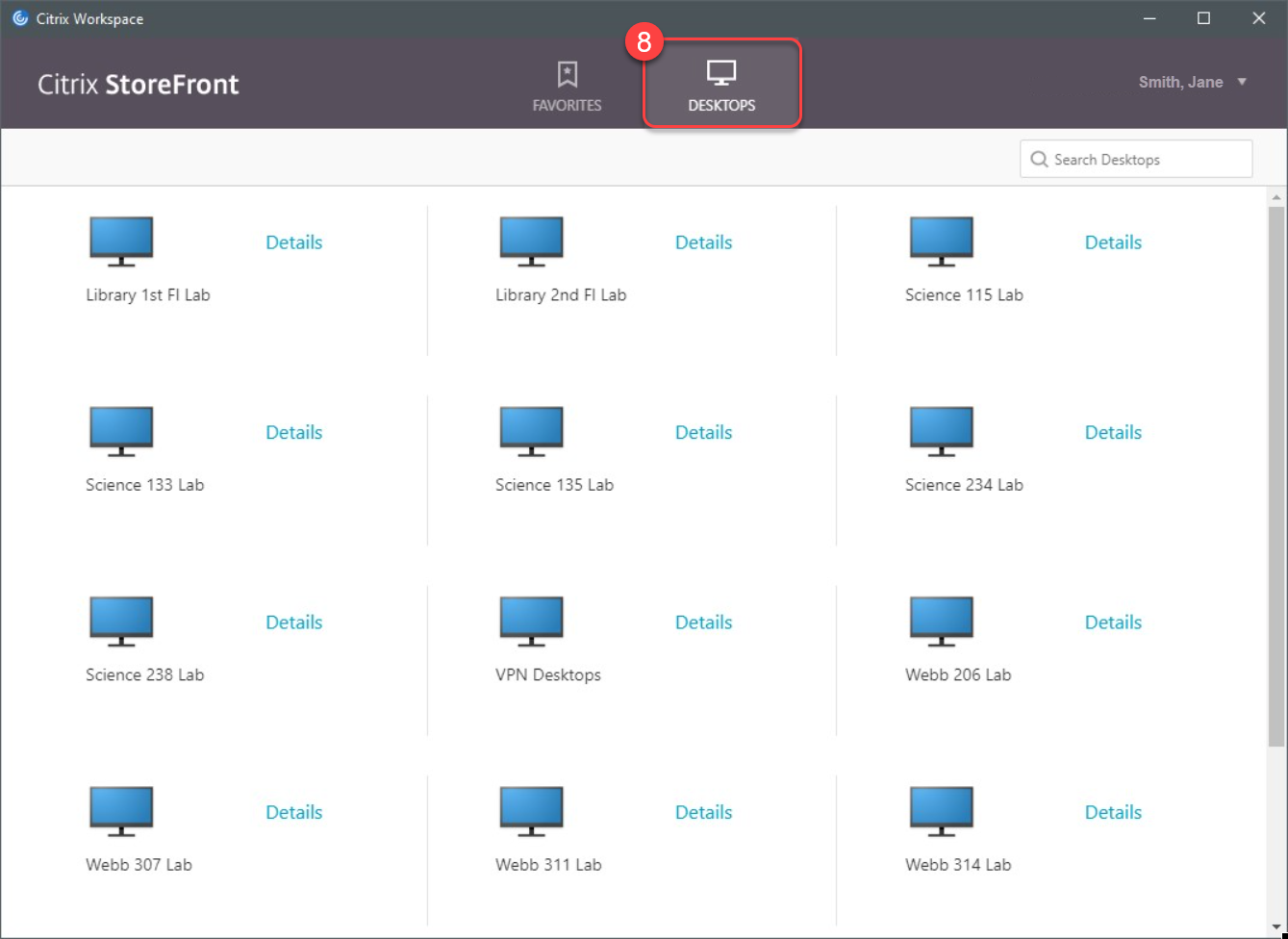View Details for Library 1st Fl Lab

point(293,242)
